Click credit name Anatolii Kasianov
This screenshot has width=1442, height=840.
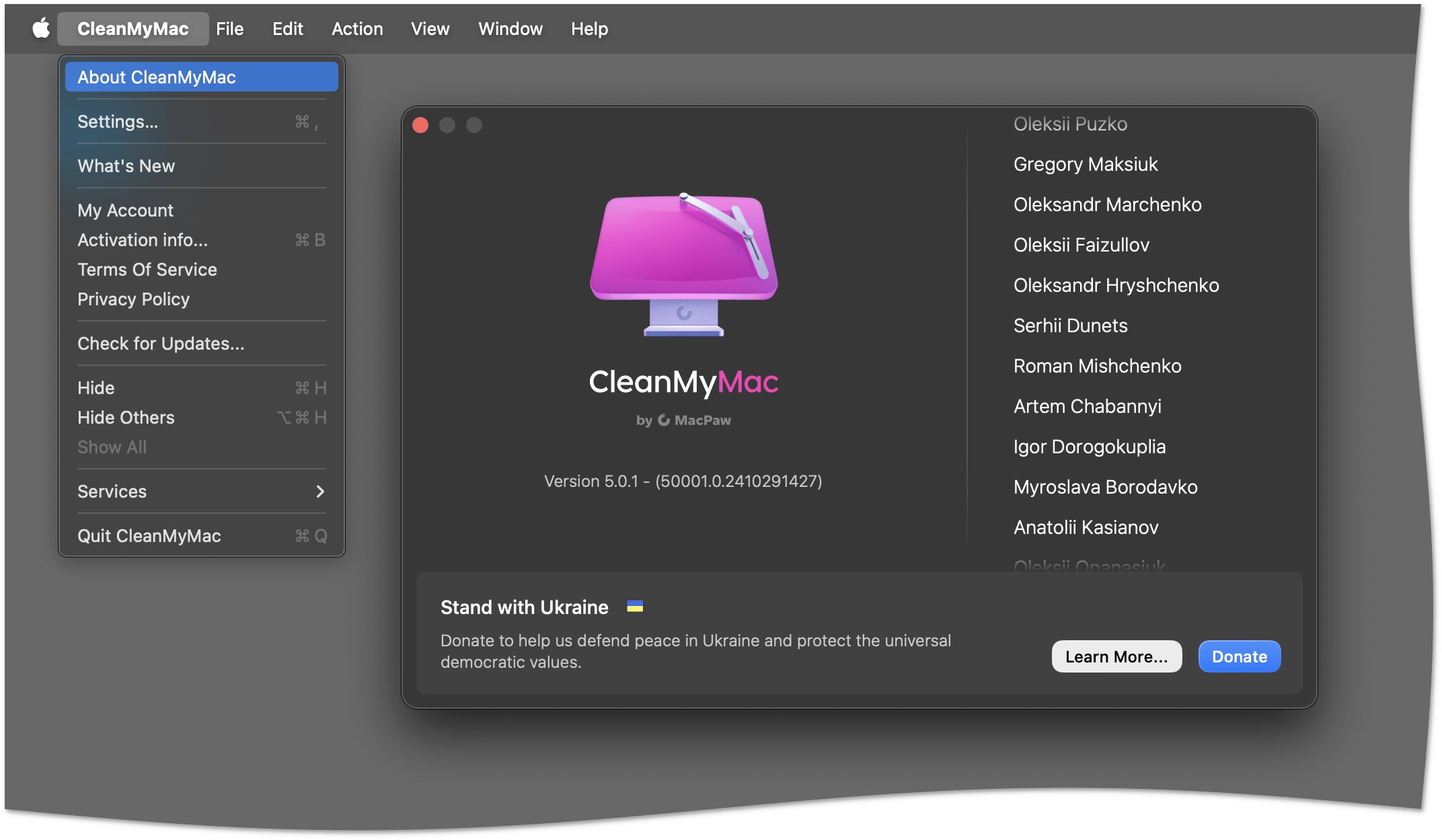(1086, 527)
